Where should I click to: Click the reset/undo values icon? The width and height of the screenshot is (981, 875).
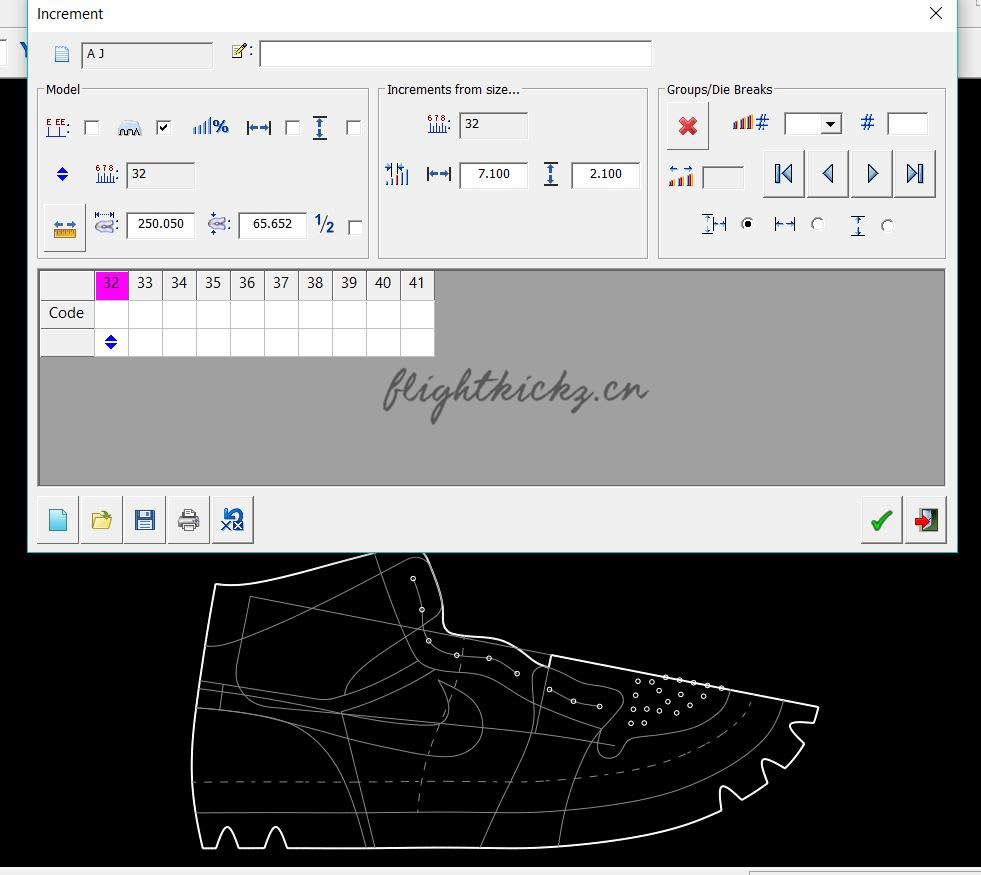pyautogui.click(x=232, y=520)
